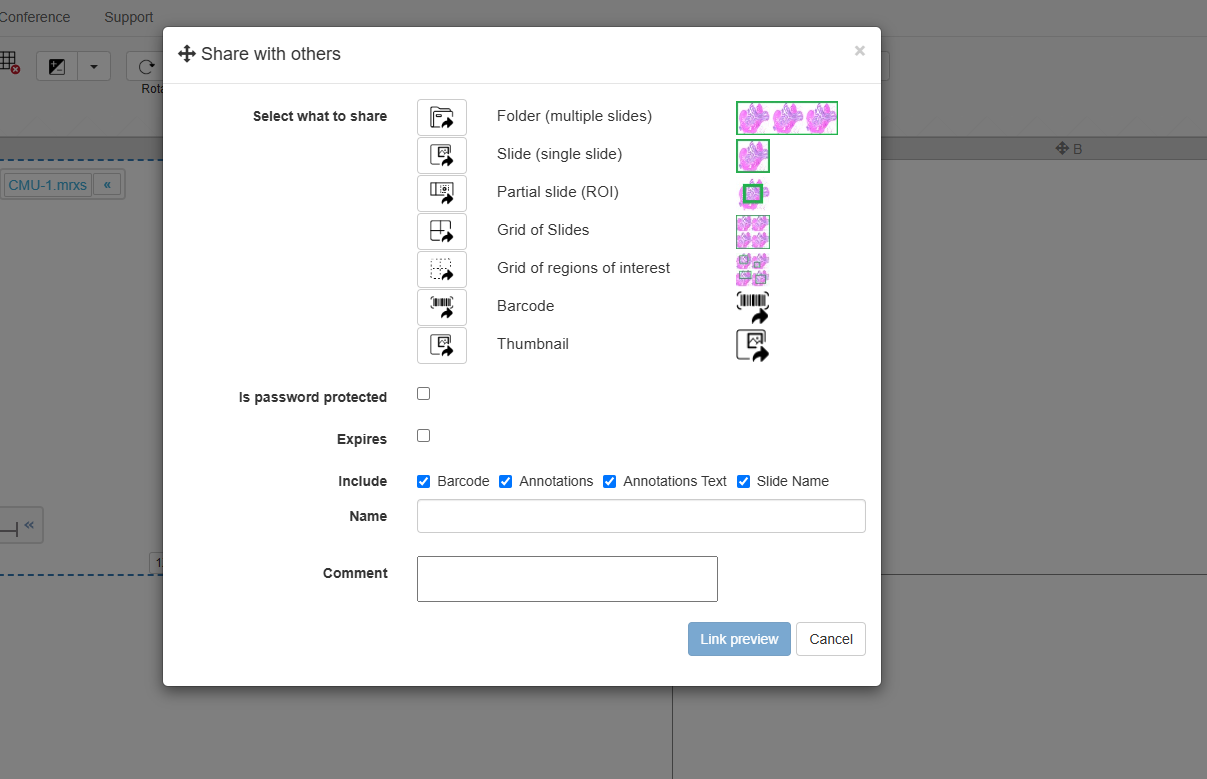The width and height of the screenshot is (1207, 779).
Task: Uncheck the Annotations Text include option
Action: tap(610, 481)
